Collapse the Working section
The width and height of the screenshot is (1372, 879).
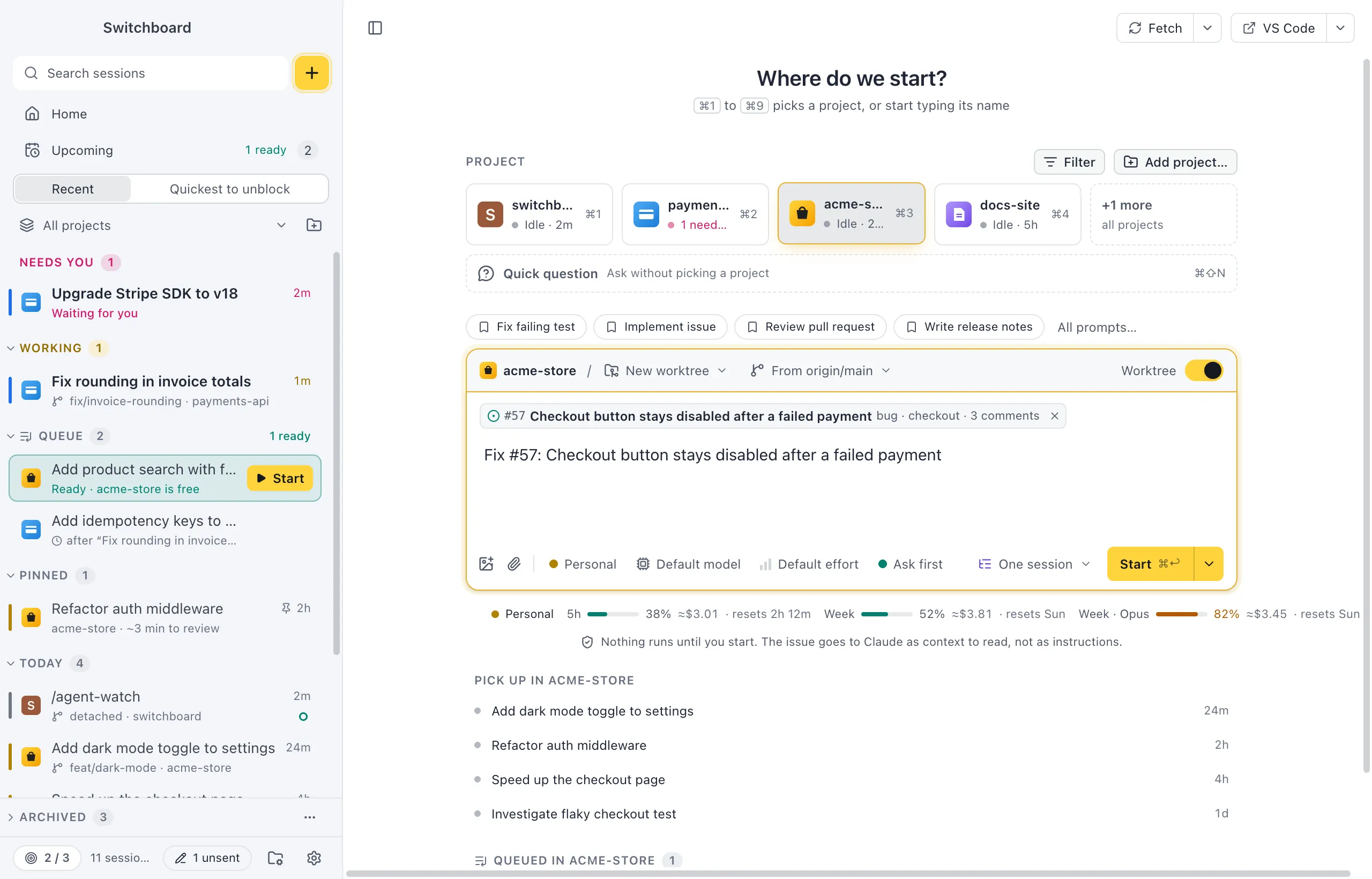[x=11, y=348]
